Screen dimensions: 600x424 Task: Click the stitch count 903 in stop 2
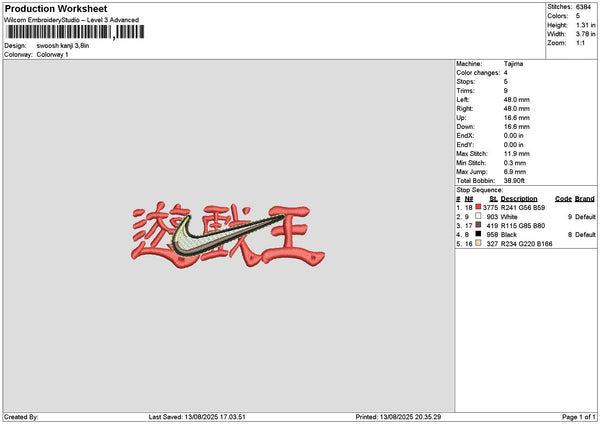pyautogui.click(x=492, y=217)
